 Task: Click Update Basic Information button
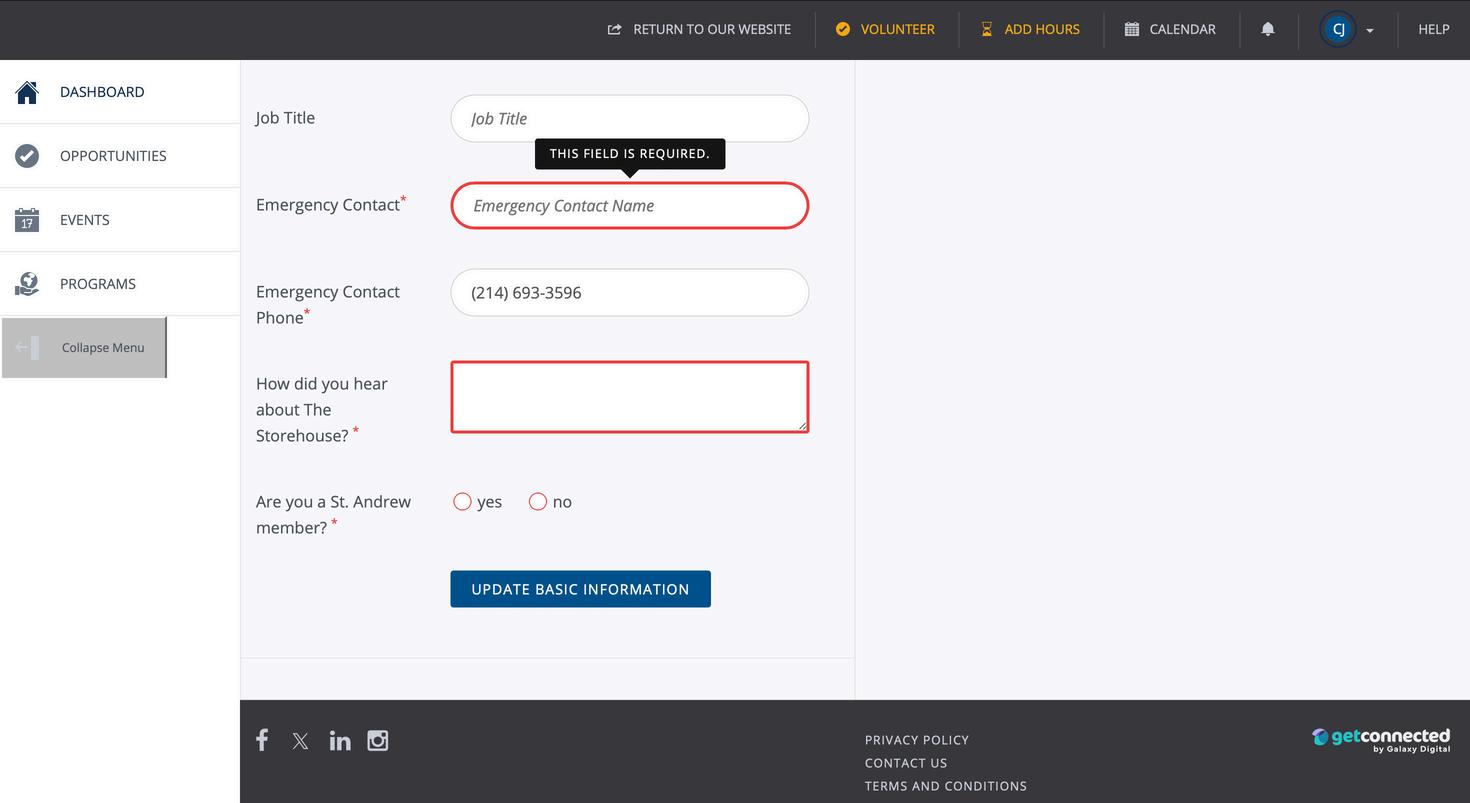(580, 589)
